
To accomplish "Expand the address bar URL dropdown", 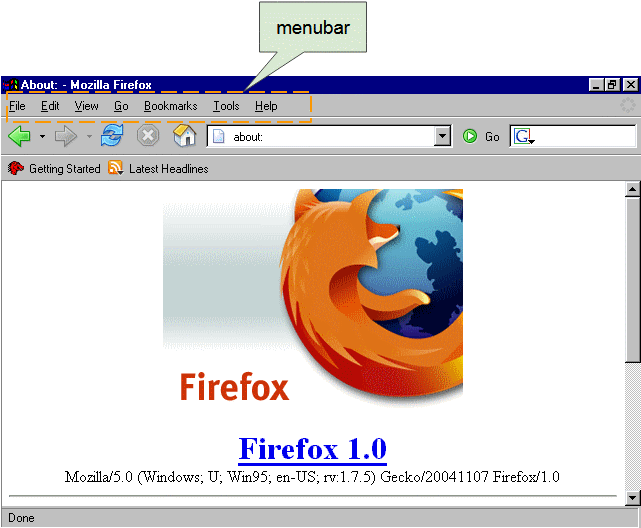I will pyautogui.click(x=442, y=136).
